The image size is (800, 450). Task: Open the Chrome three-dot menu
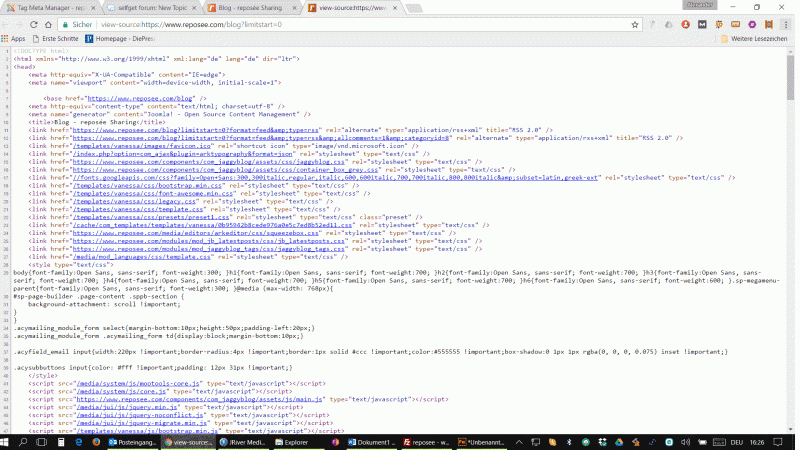tap(787, 23)
